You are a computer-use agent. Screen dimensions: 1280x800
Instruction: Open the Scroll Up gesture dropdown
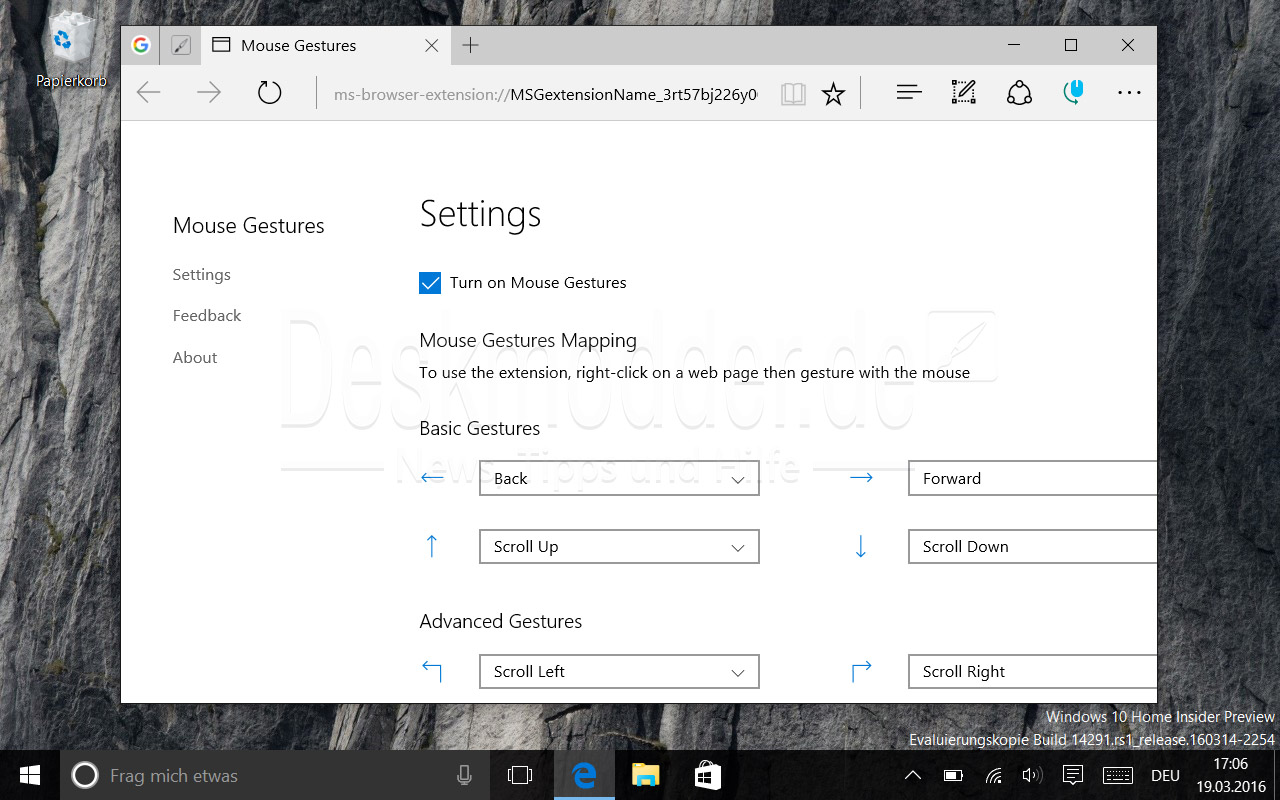(619, 546)
